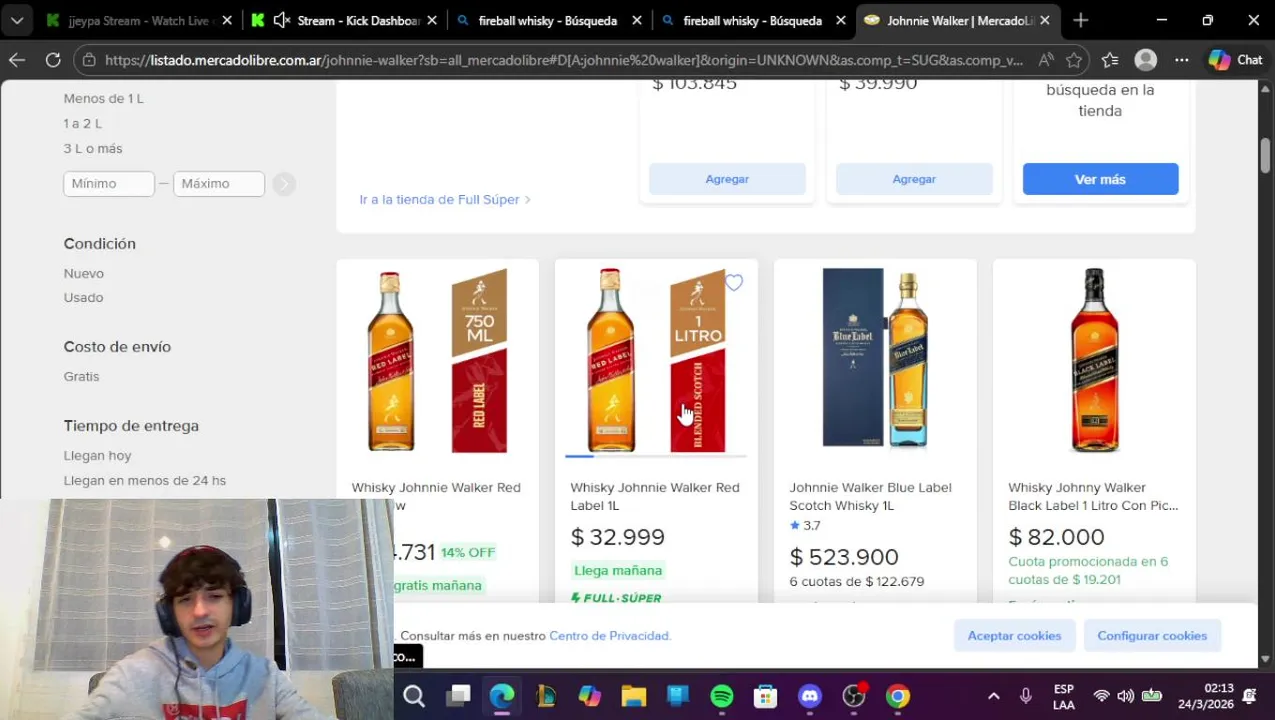
Task: Open Whisky Johnnie Walker Red Label 1L title
Action: (655, 496)
